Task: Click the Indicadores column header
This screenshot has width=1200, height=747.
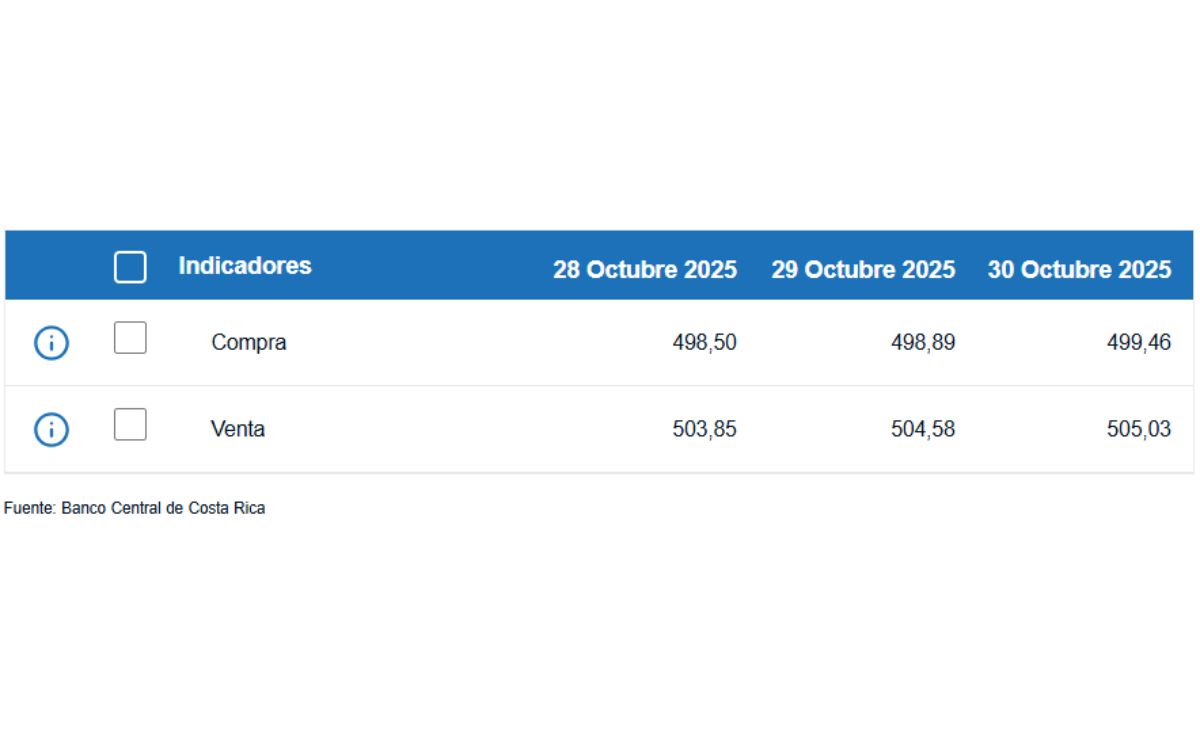Action: (245, 266)
